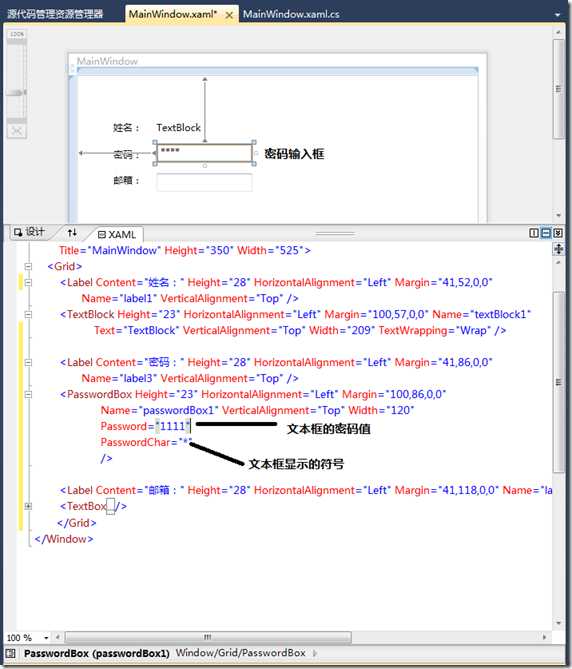This screenshot has width=572, height=669.
Task: Switch to the XAML view tab
Action: [x=117, y=234]
